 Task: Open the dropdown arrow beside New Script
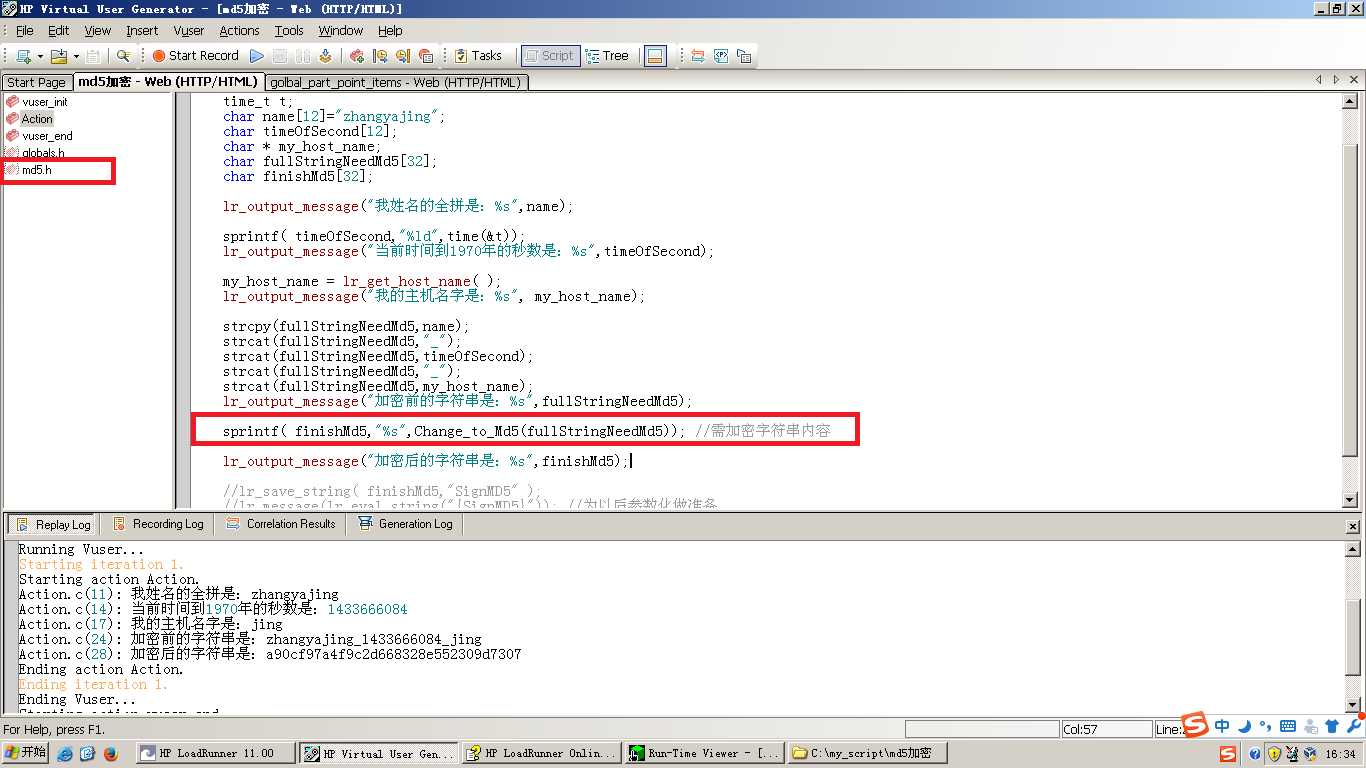[40, 56]
